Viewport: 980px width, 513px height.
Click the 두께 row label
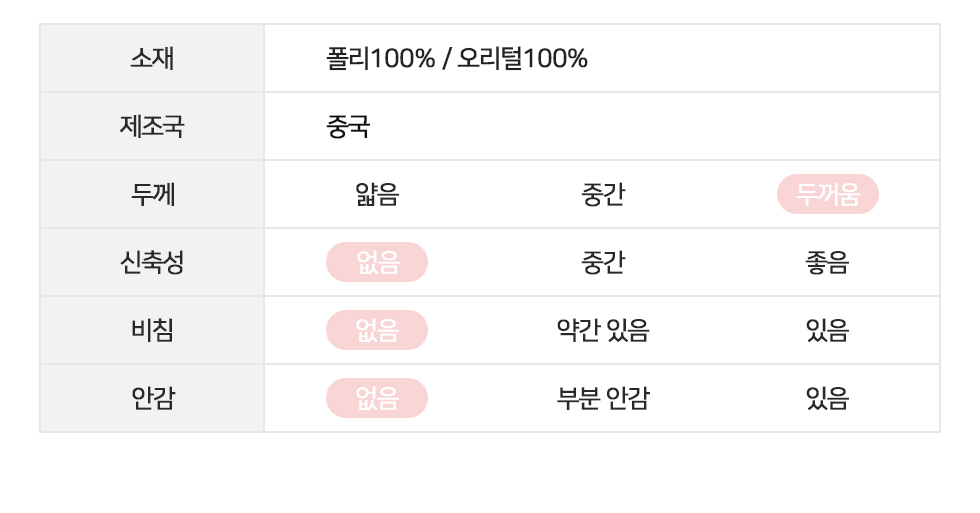[x=152, y=194]
